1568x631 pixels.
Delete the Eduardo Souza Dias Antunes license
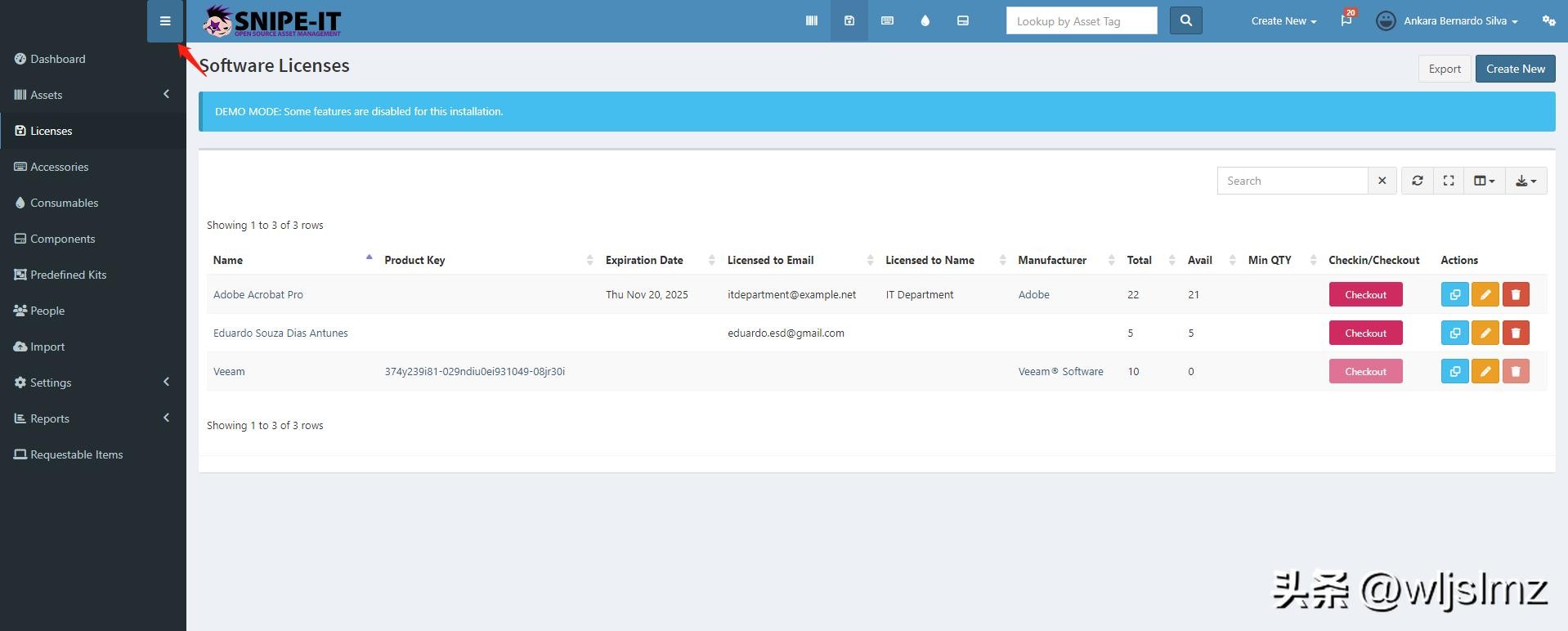[x=1515, y=333]
